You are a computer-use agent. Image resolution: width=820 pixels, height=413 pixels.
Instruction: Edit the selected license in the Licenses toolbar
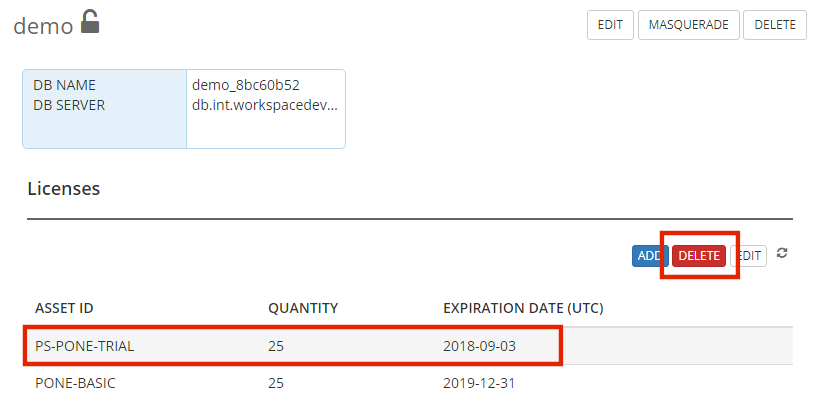[748, 256]
